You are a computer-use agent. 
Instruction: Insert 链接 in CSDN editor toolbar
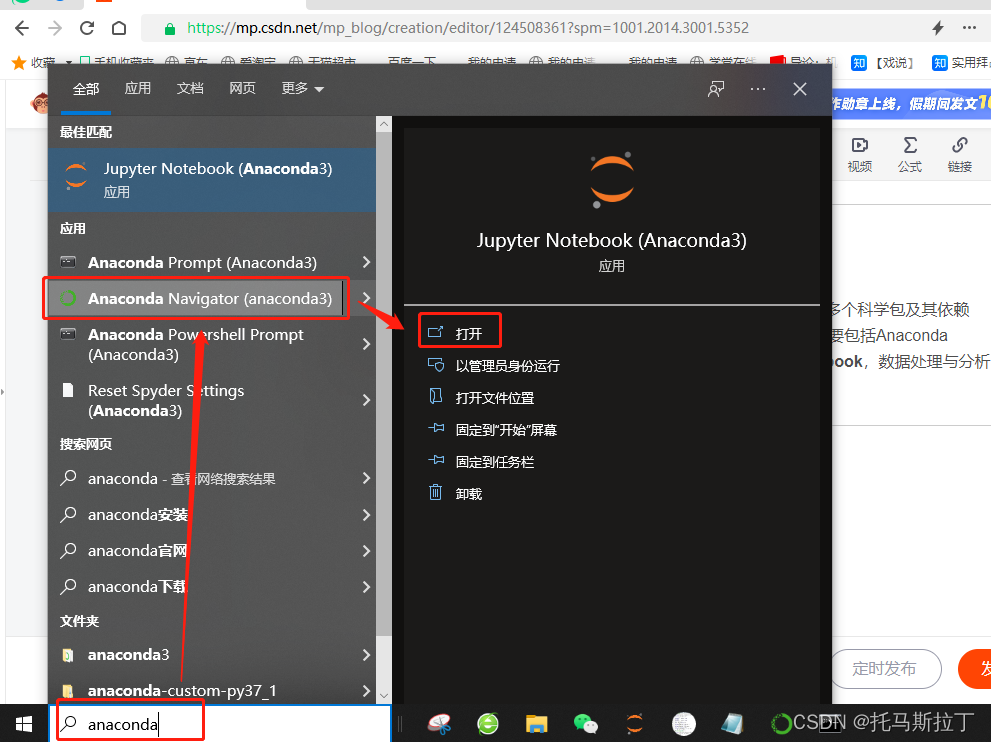pyautogui.click(x=959, y=154)
